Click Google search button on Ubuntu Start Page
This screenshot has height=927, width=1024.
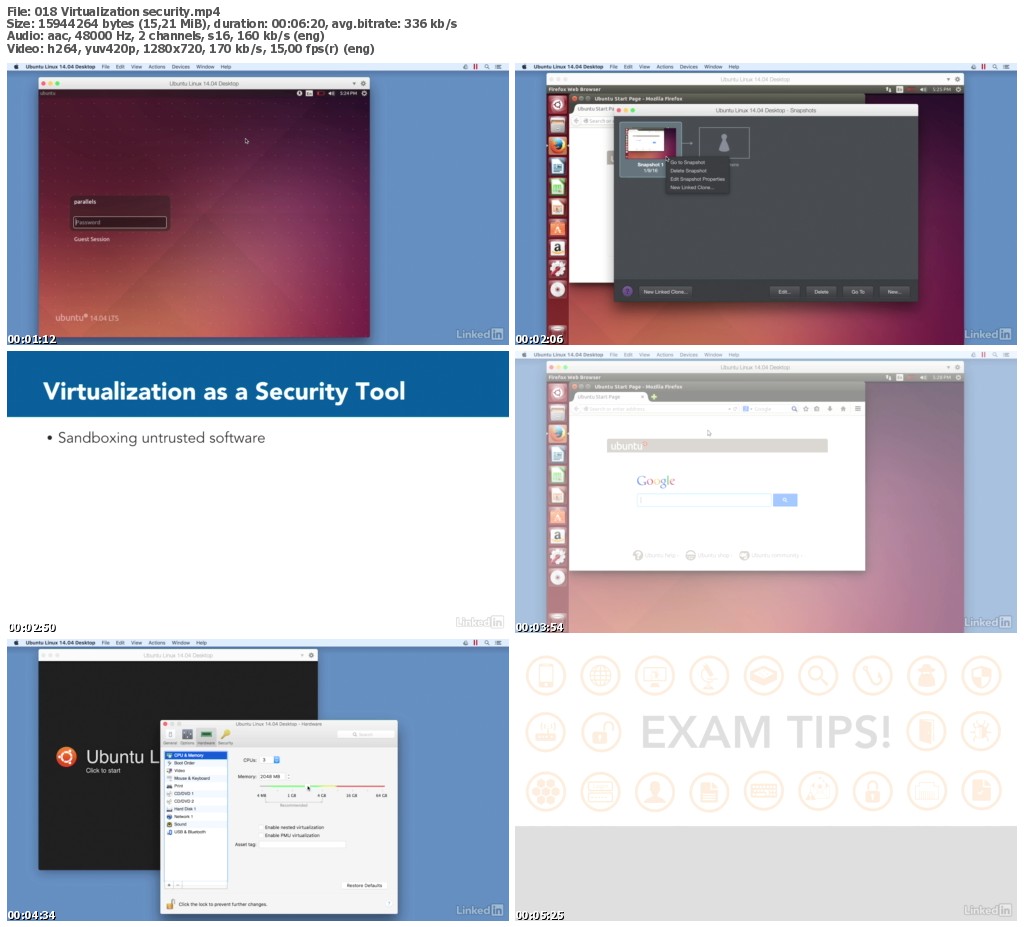785,500
